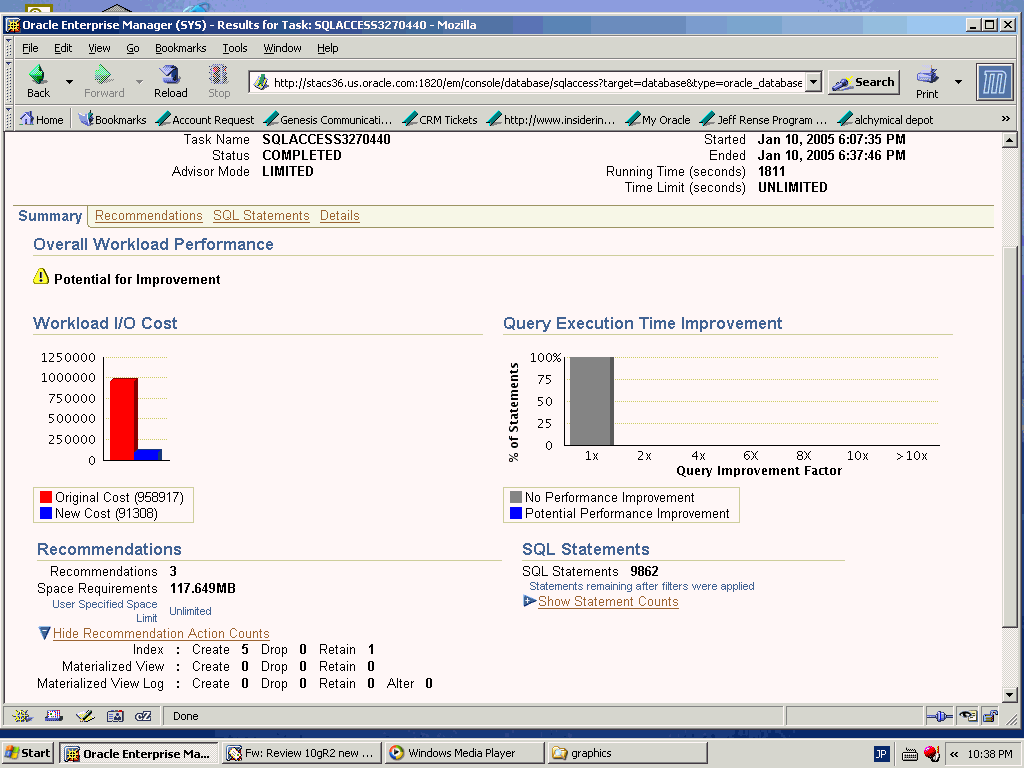
Task: Click the Home bookmark icon
Action: point(27,119)
